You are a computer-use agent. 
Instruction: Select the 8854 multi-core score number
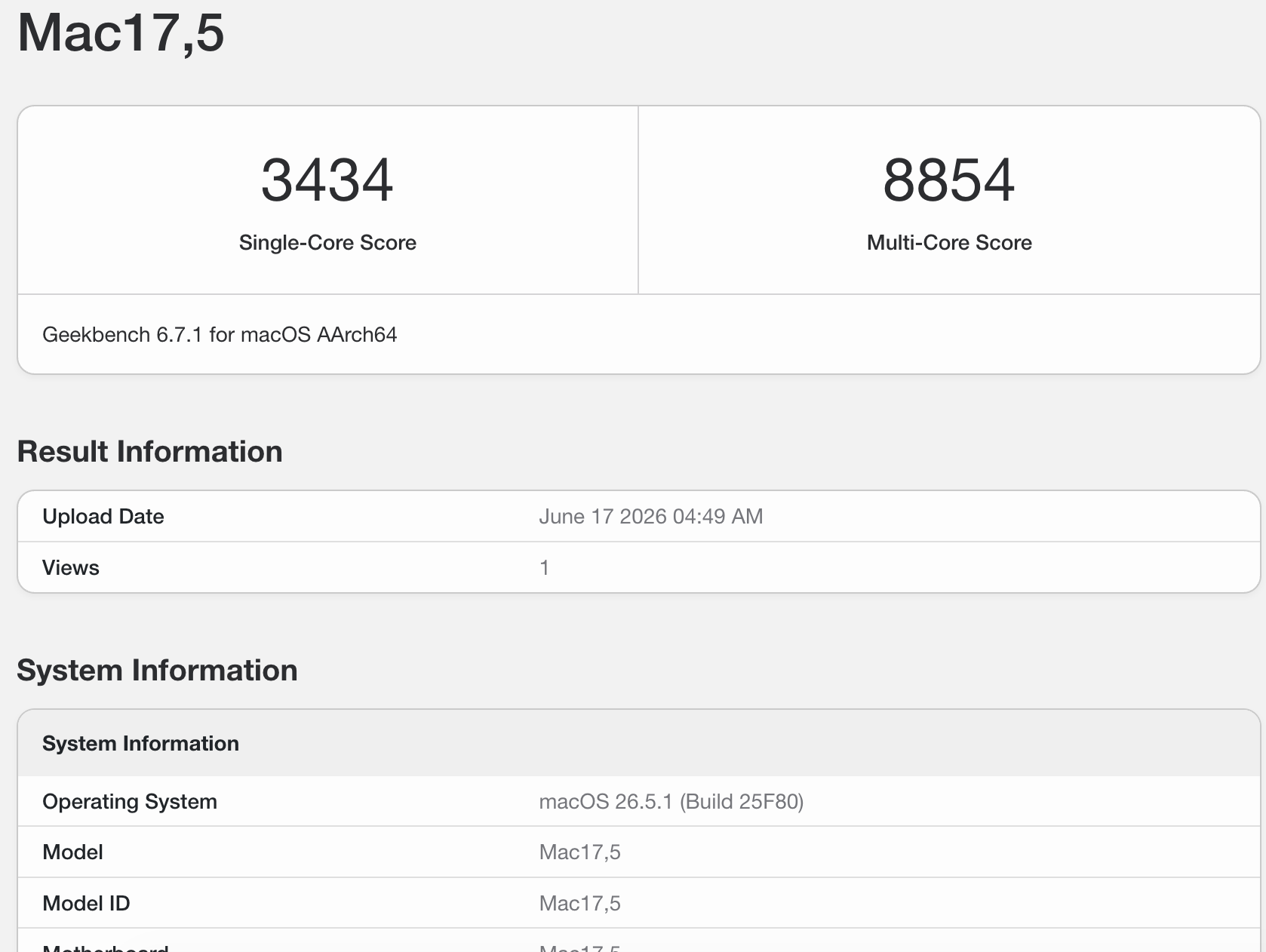(x=948, y=180)
